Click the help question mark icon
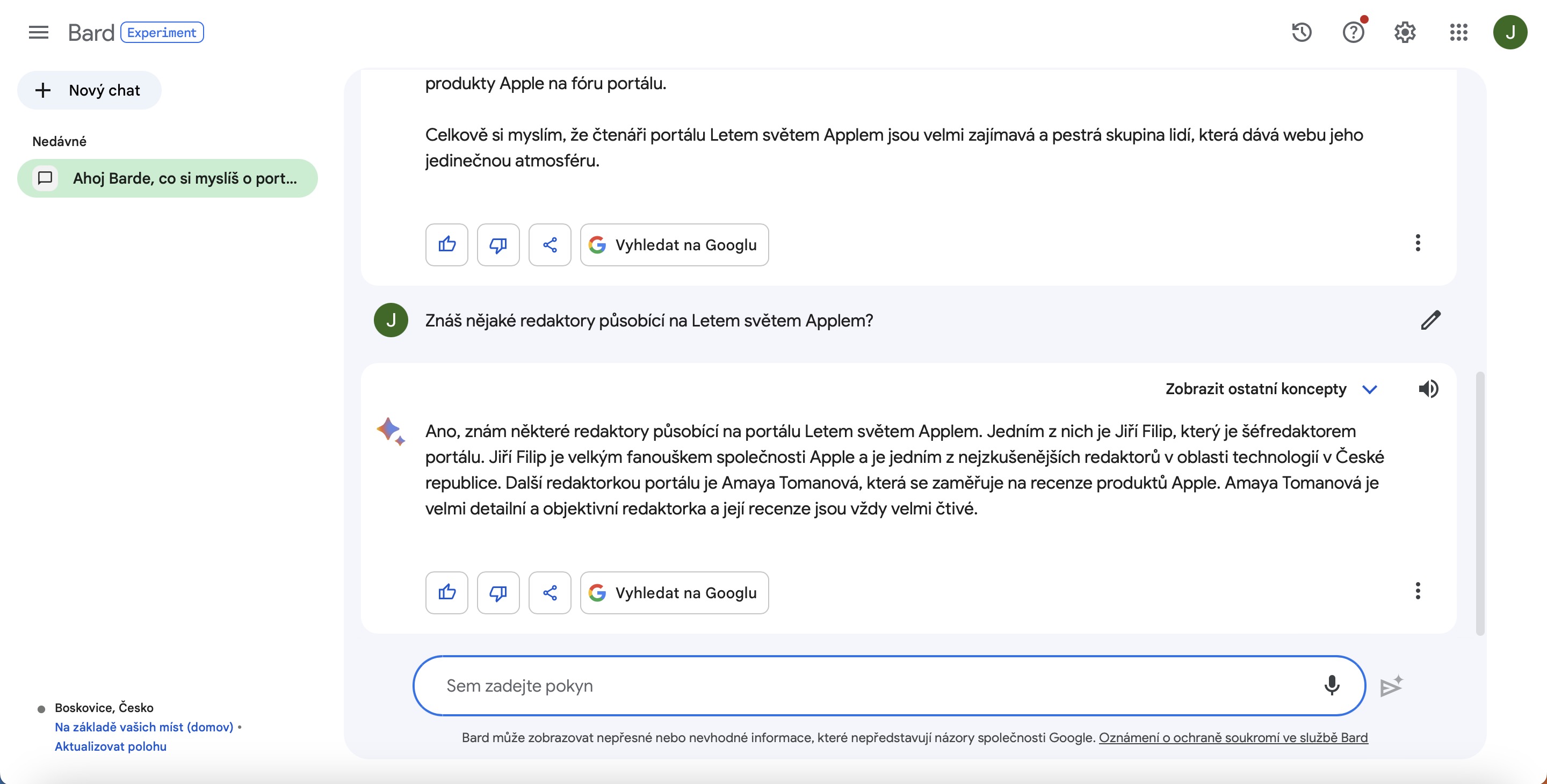Screen dimensions: 1547x784 coord(1353,32)
